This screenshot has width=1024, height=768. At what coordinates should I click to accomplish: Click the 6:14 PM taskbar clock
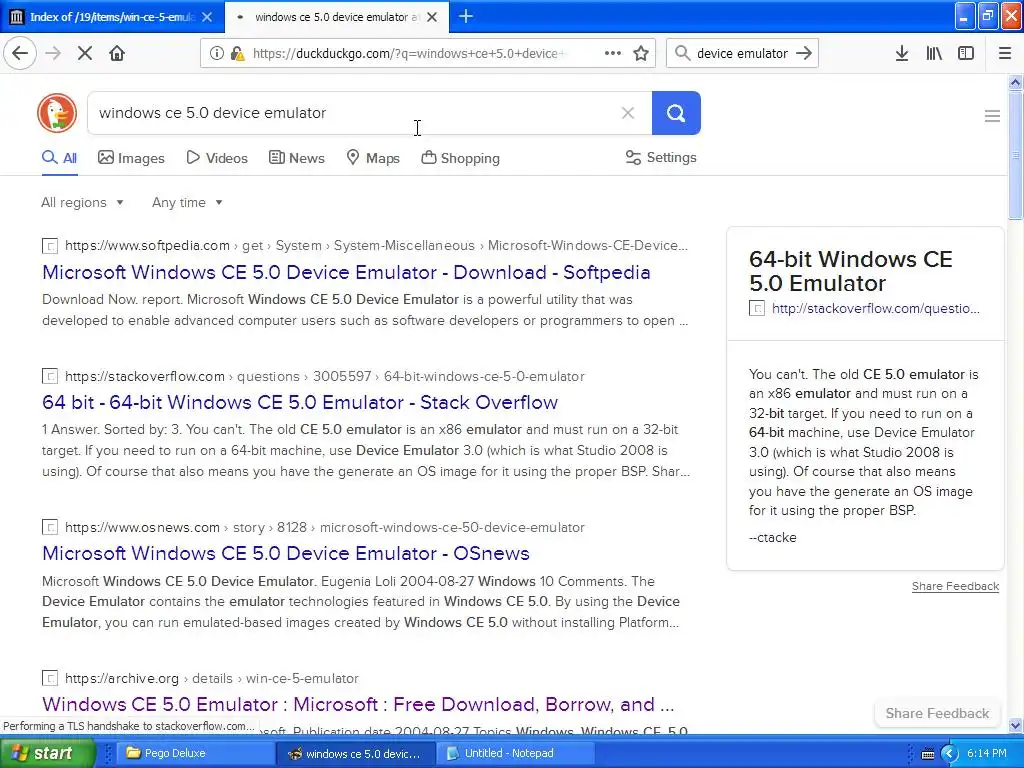click(987, 754)
